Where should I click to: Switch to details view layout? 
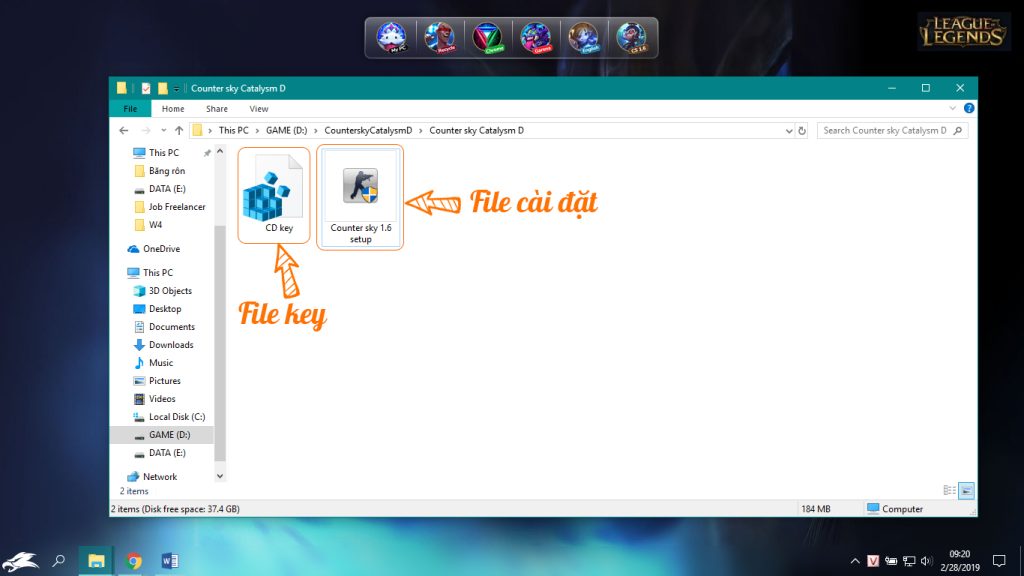pos(950,490)
